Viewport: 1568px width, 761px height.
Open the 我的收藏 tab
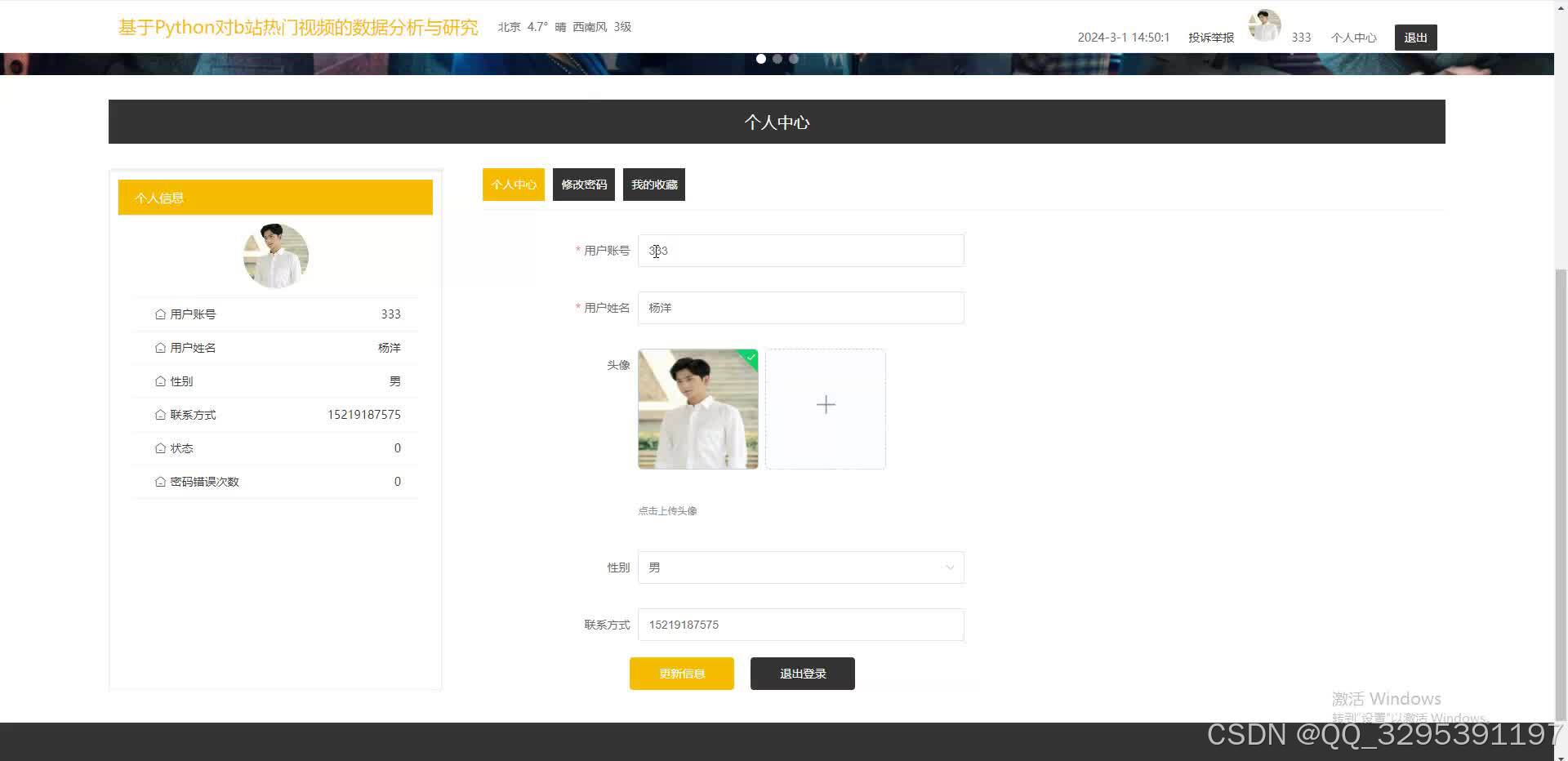pos(654,185)
